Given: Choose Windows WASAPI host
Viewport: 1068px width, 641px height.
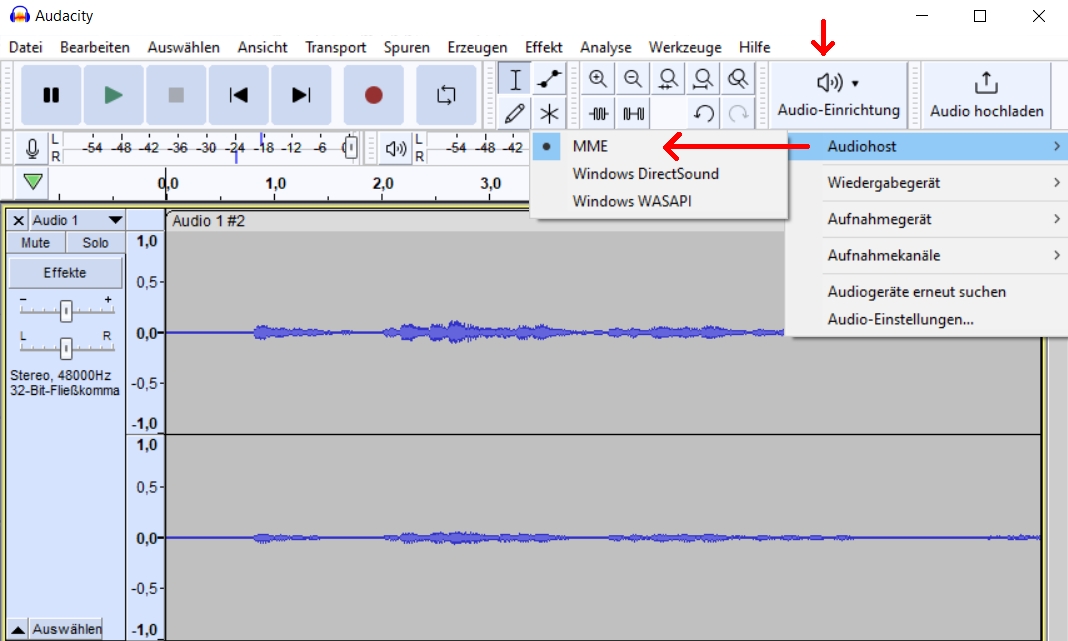Looking at the screenshot, I should click(x=659, y=201).
